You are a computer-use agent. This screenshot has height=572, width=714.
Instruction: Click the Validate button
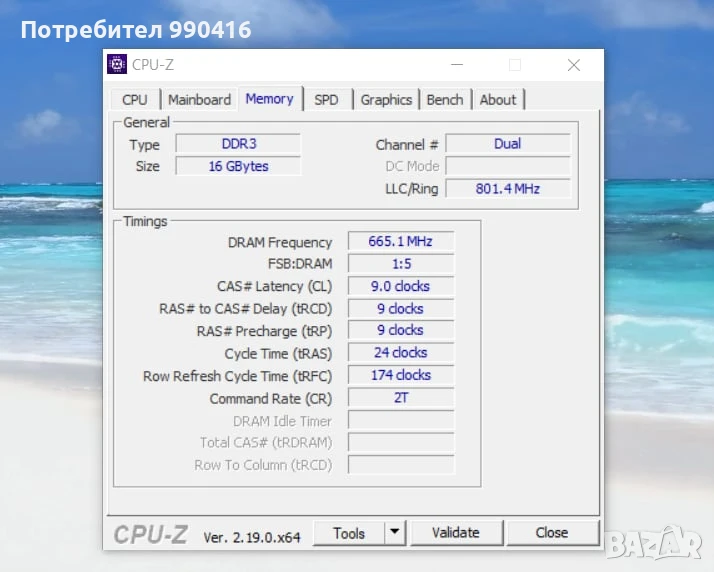point(456,533)
